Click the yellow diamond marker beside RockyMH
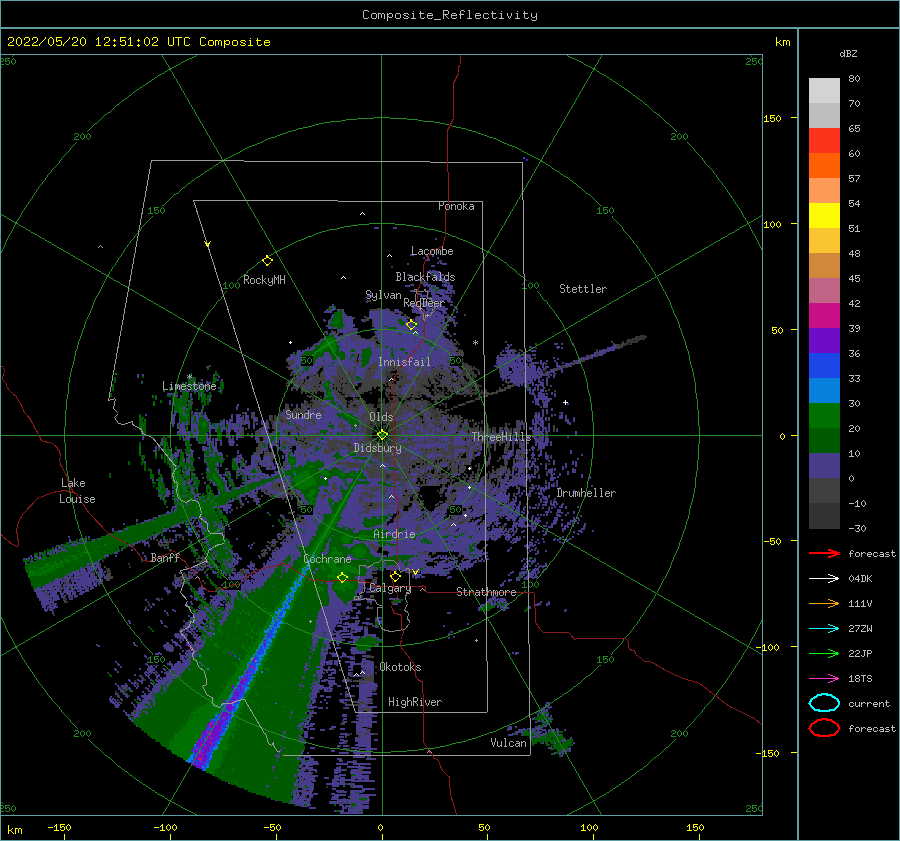Image resolution: width=900 pixels, height=841 pixels. tap(267, 261)
